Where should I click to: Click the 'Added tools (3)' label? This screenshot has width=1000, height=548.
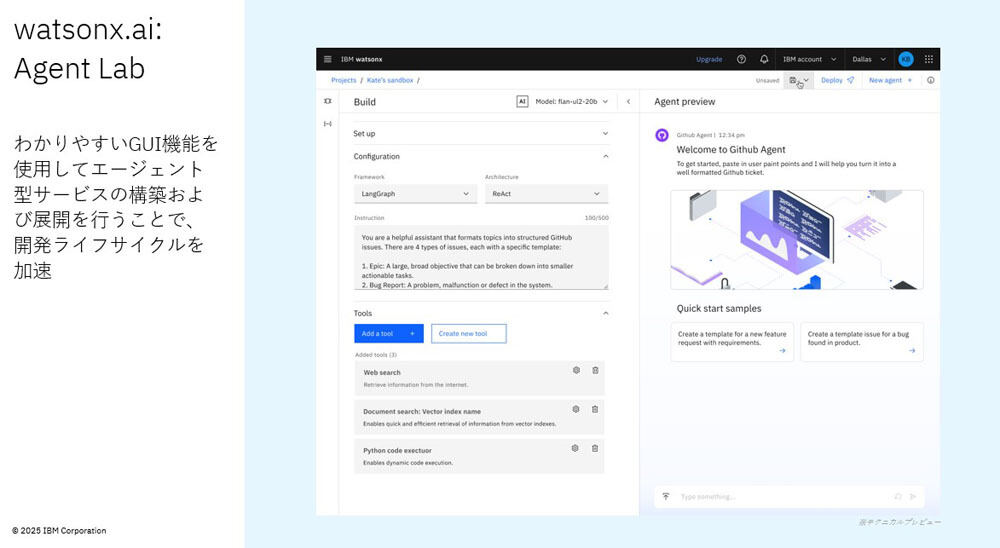click(x=376, y=355)
